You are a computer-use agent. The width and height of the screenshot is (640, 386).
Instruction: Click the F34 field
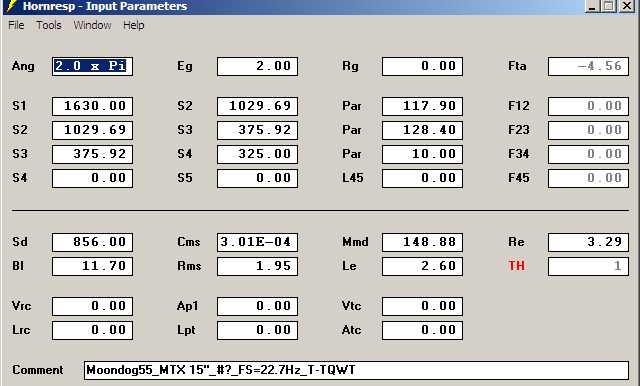[588, 155]
